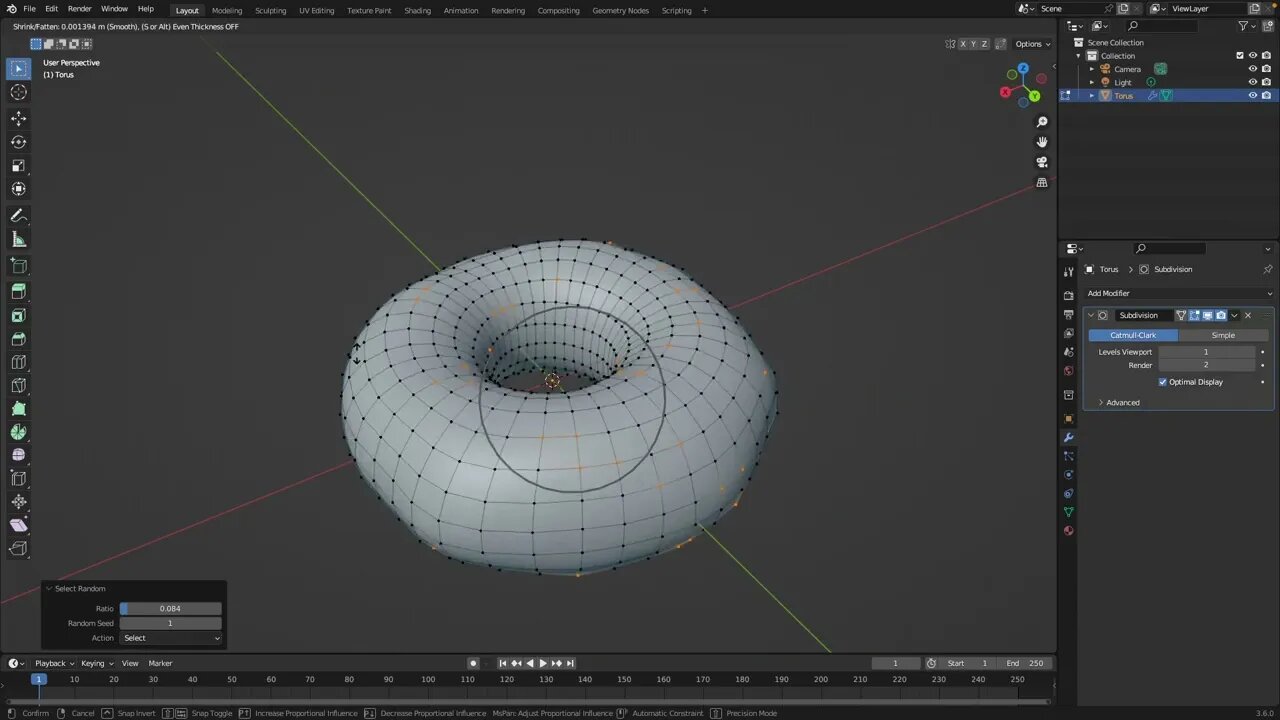The height and width of the screenshot is (720, 1280).
Task: Switch perspective/orthographic grid icon
Action: pos(1042,183)
